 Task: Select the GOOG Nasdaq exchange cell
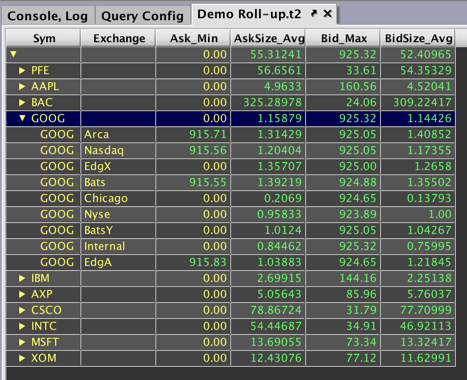click(118, 150)
